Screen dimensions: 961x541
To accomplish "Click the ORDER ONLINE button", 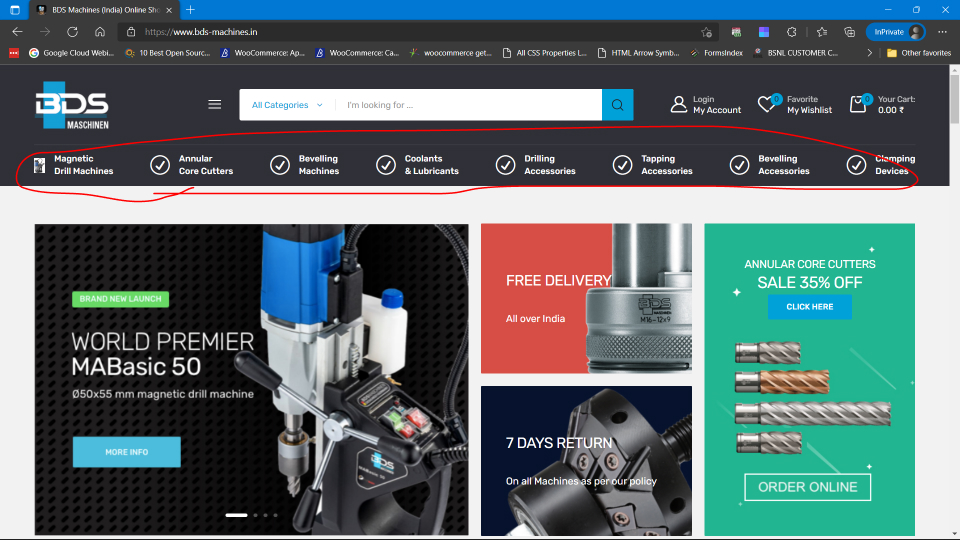I will 808,487.
